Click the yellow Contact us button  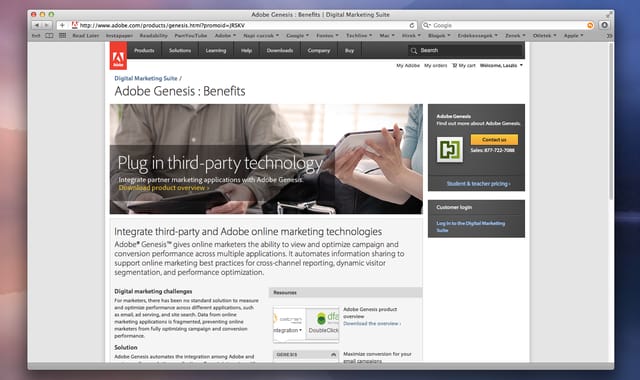point(494,140)
